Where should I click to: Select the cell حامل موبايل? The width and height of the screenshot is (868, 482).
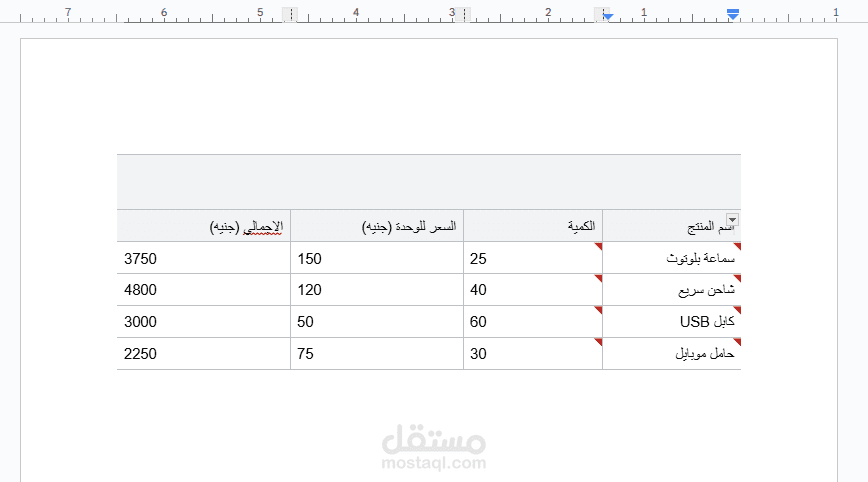(671, 354)
